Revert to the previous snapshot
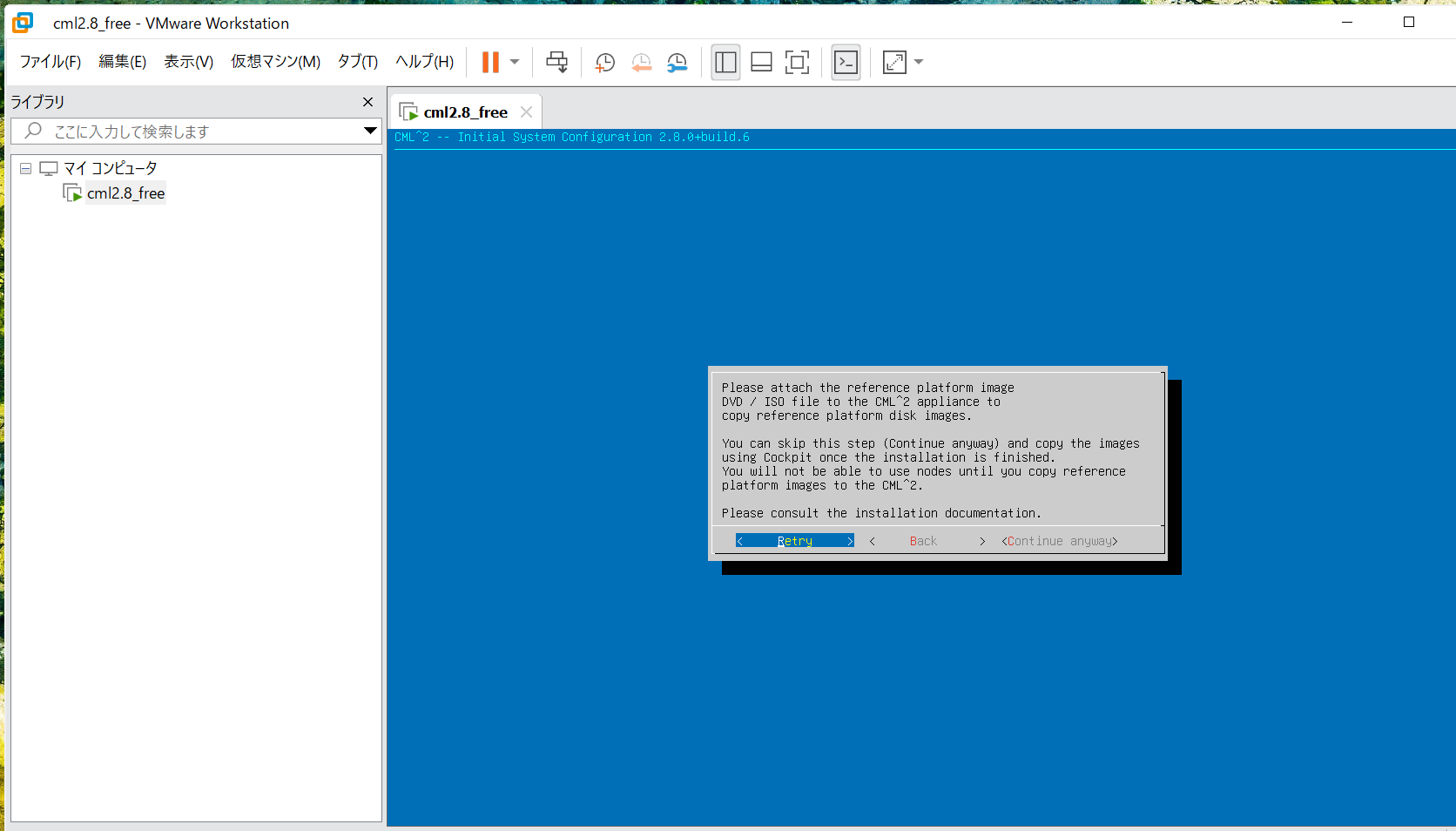The width and height of the screenshot is (1456, 831). [641, 62]
